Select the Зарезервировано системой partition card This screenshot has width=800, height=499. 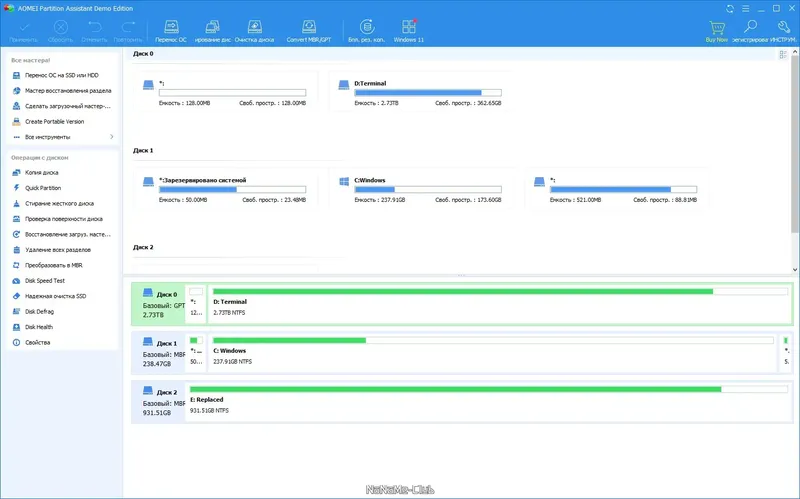tap(225, 189)
